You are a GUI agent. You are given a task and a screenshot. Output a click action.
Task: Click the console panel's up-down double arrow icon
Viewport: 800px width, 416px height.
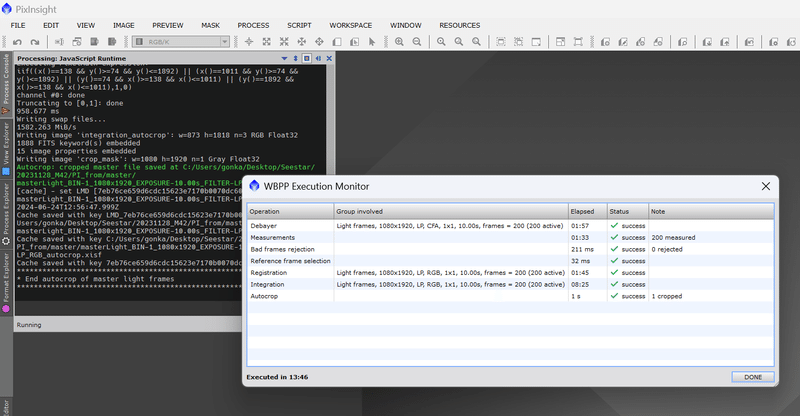click(x=295, y=58)
